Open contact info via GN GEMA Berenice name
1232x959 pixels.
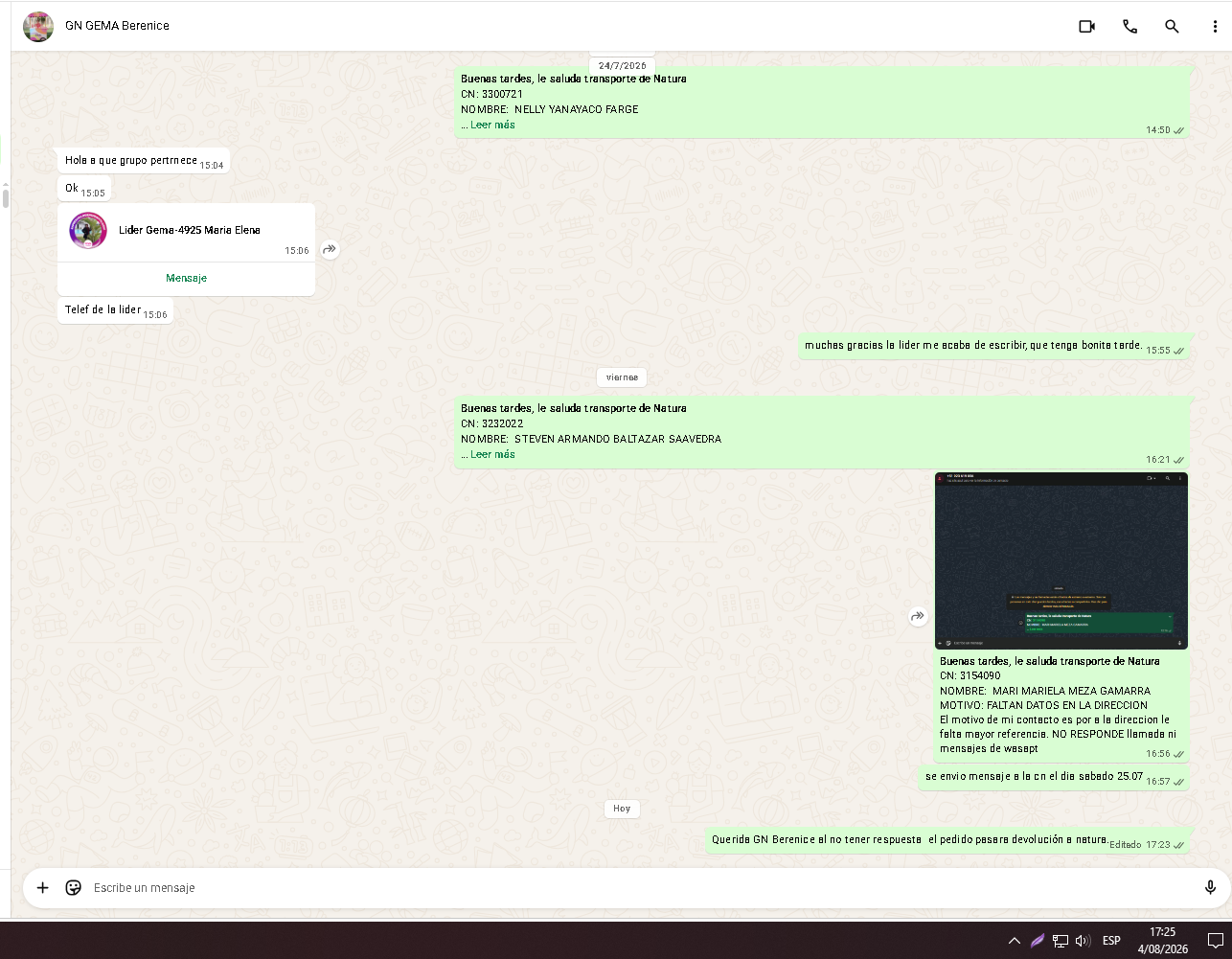117,26
